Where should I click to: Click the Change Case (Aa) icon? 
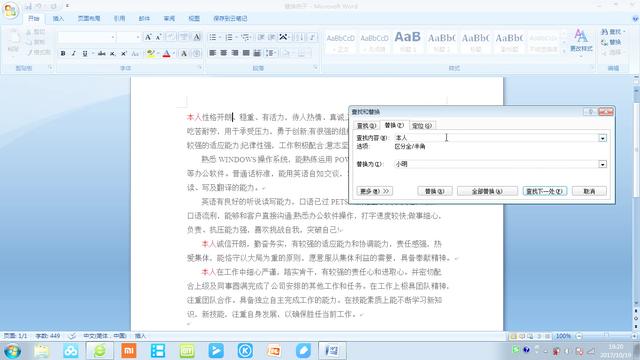click(x=136, y=53)
